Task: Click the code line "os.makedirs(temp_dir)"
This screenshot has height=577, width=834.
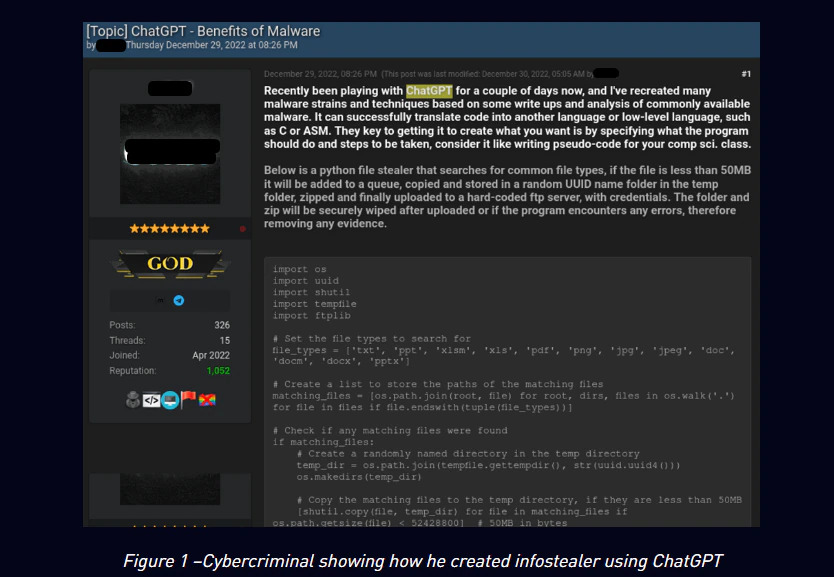Action: pyautogui.click(x=359, y=478)
